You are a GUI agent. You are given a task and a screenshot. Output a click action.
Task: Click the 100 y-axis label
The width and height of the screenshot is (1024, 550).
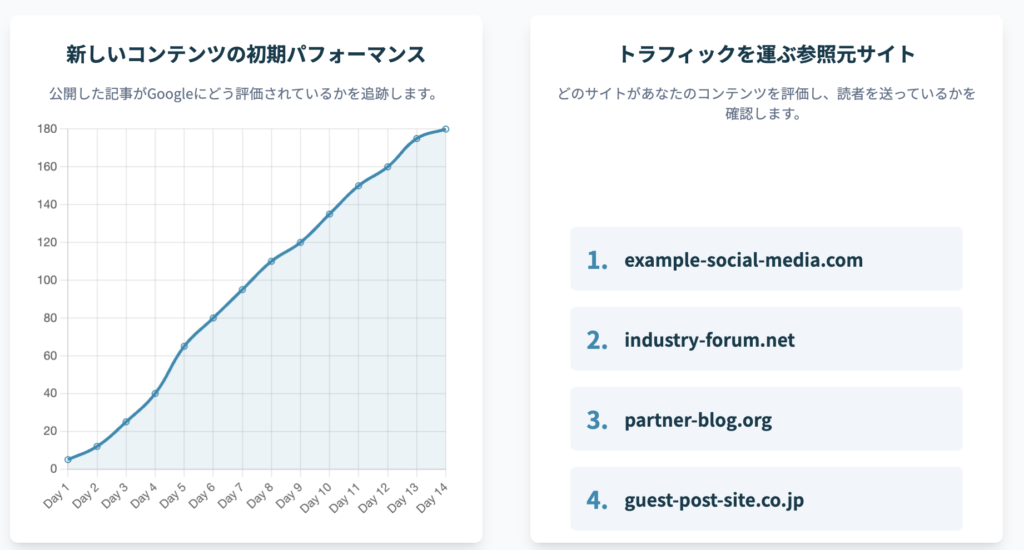click(x=46, y=280)
